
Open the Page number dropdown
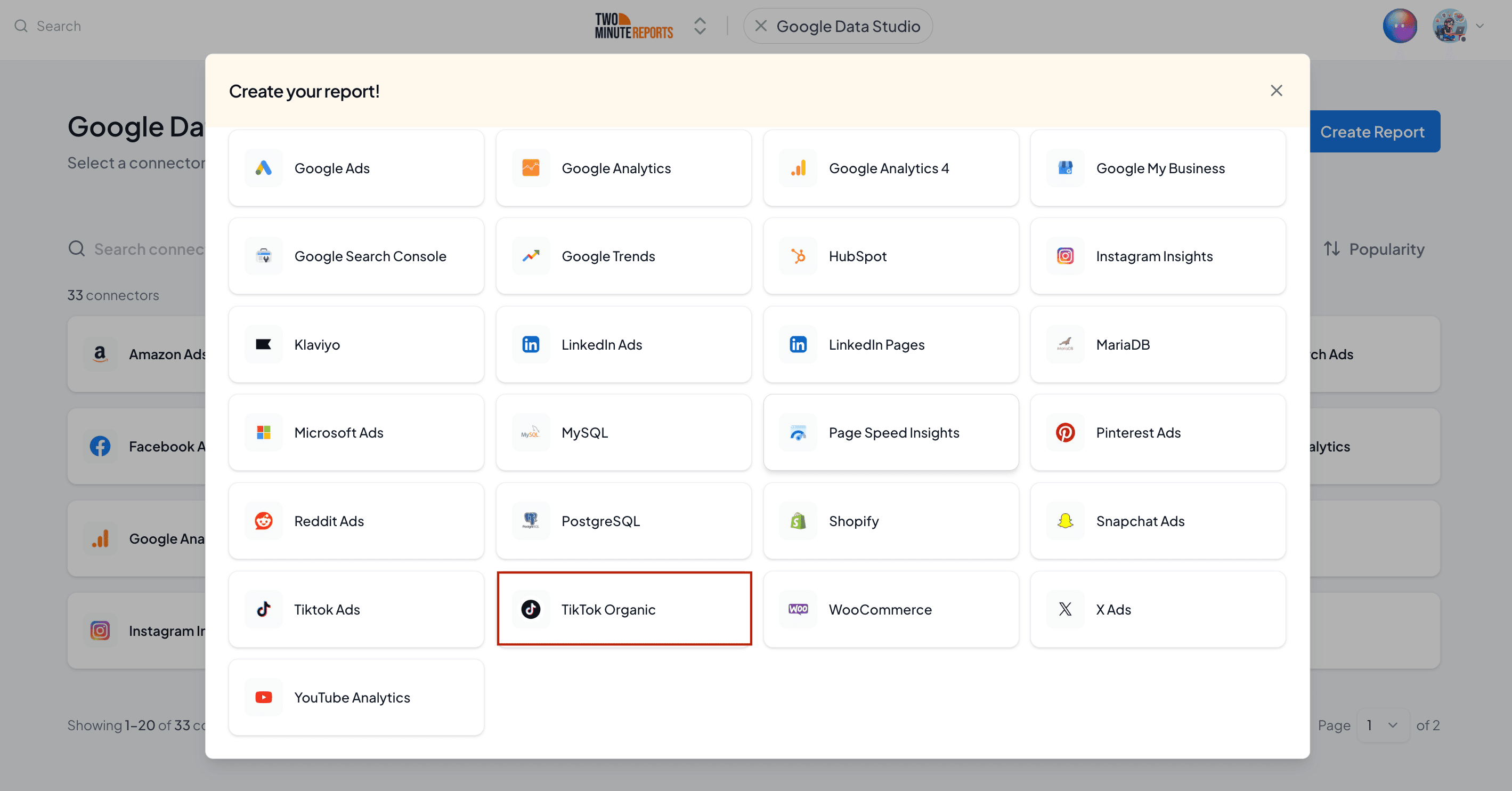coord(1383,725)
